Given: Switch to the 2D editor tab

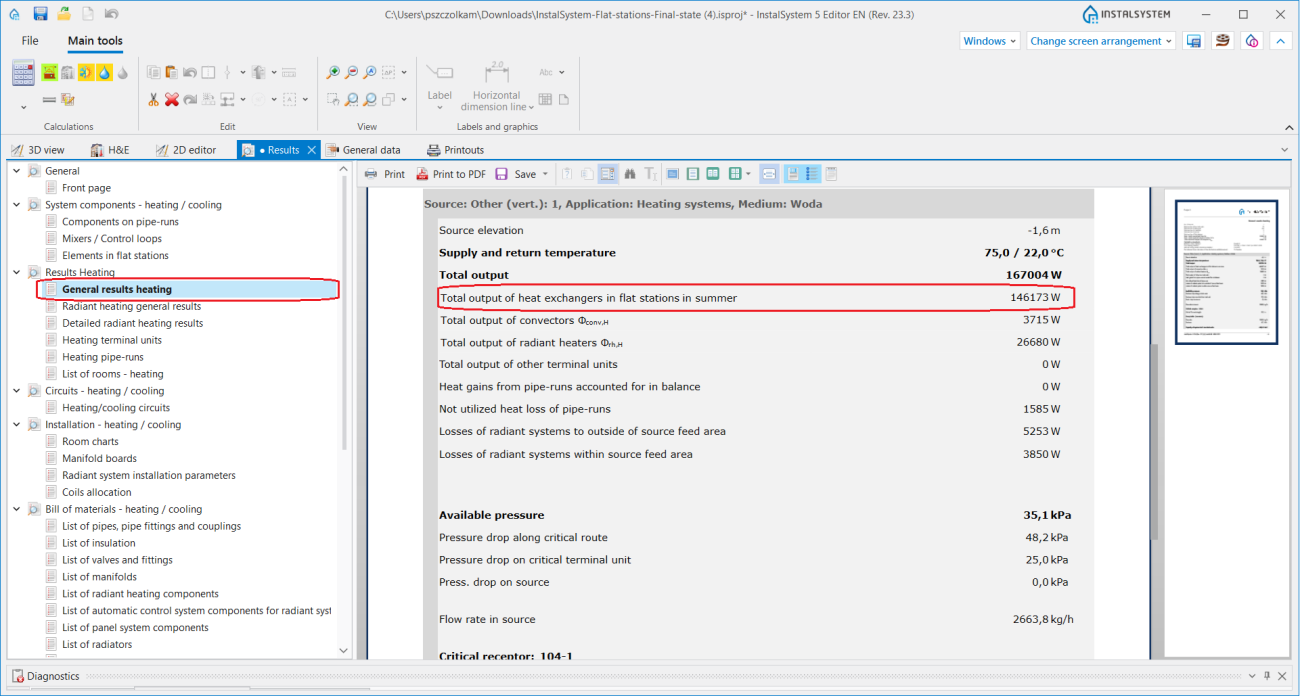Looking at the screenshot, I should [x=186, y=150].
